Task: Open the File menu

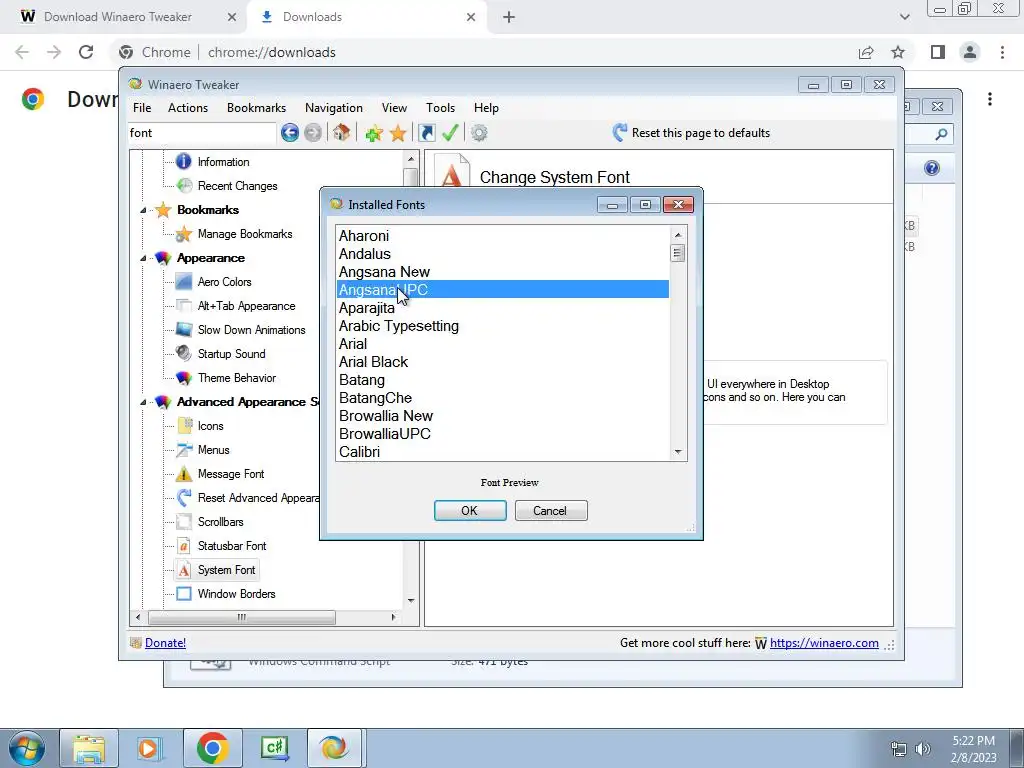Action: point(142,108)
